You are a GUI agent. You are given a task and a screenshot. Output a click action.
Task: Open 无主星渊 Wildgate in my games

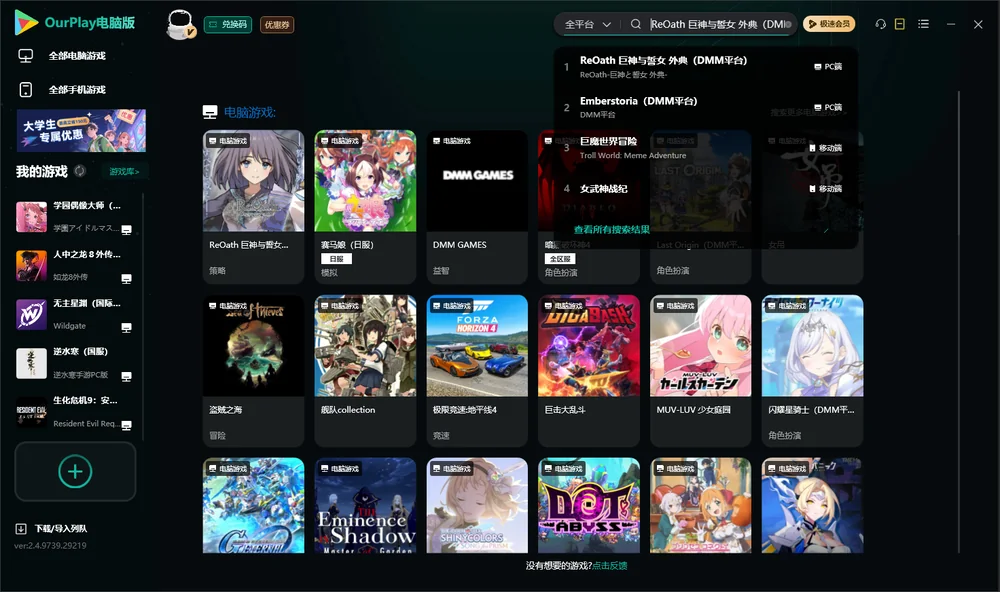pos(74,314)
